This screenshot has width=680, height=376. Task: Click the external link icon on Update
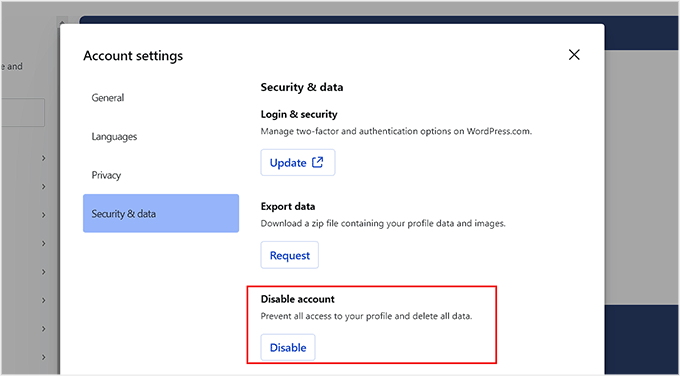(318, 162)
